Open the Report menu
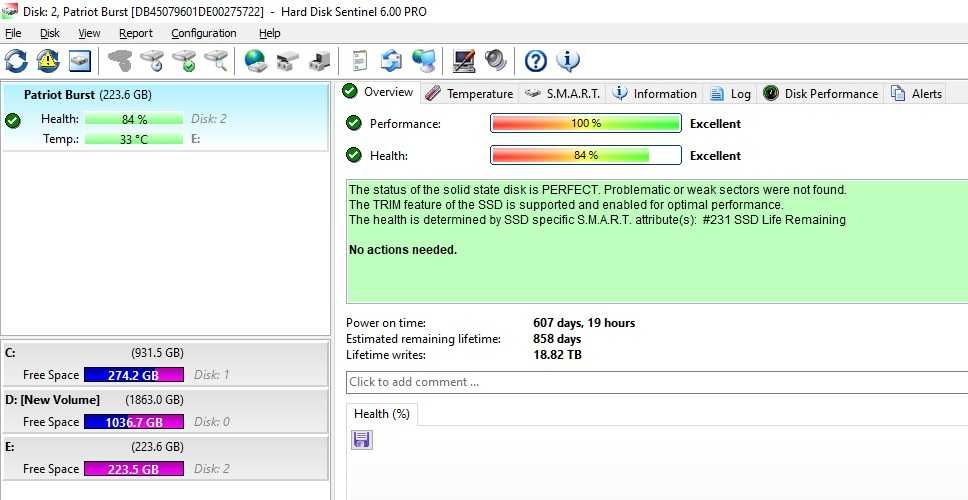This screenshot has width=968, height=500. coord(136,33)
